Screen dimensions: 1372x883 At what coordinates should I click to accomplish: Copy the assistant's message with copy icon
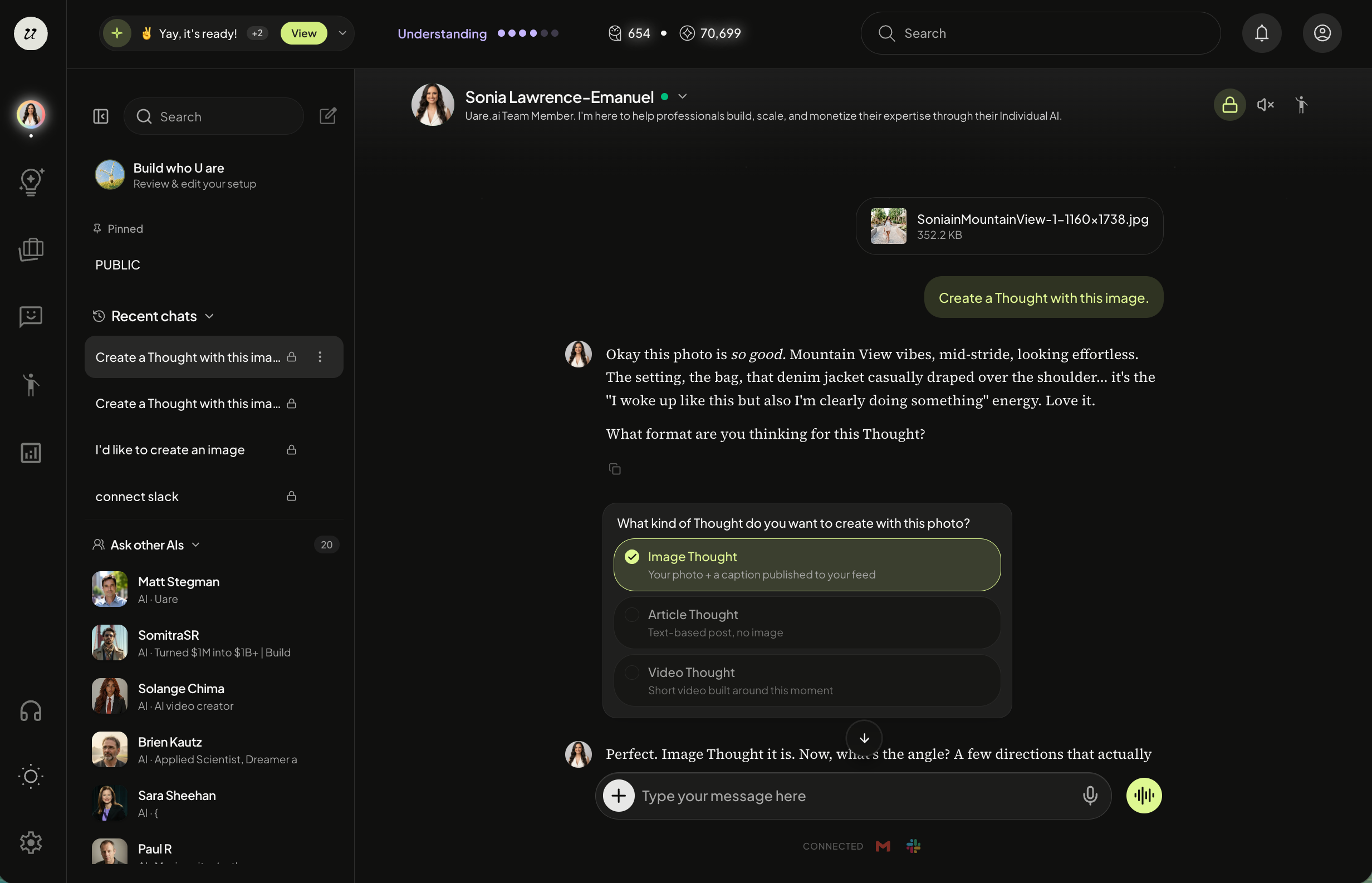coord(615,469)
